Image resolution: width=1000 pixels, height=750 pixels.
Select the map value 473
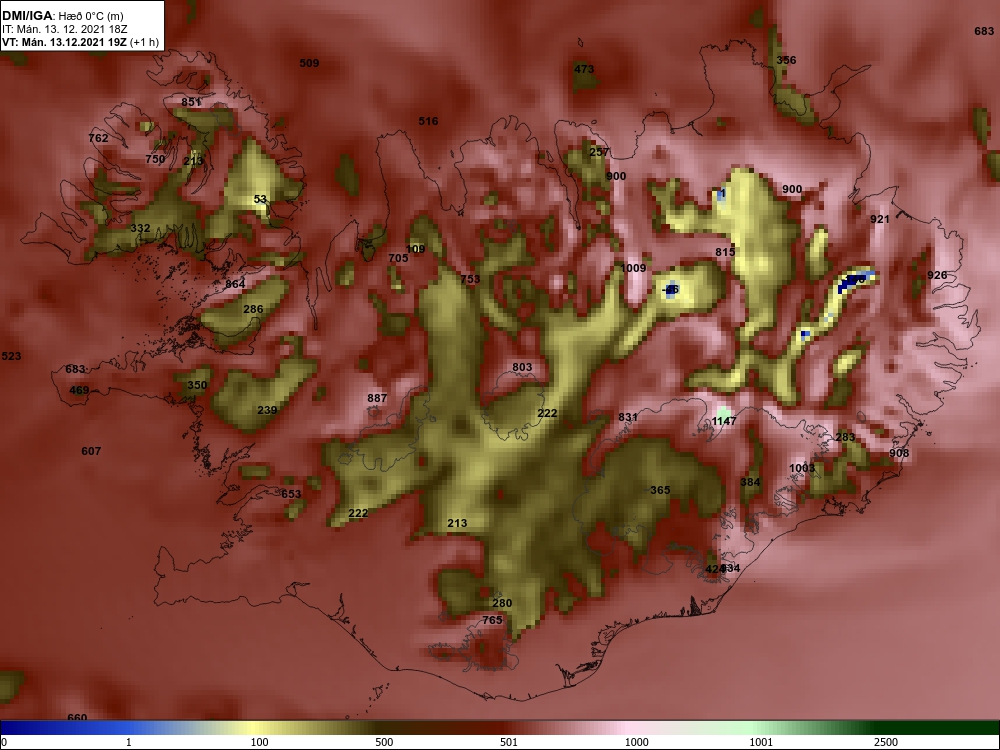[584, 69]
